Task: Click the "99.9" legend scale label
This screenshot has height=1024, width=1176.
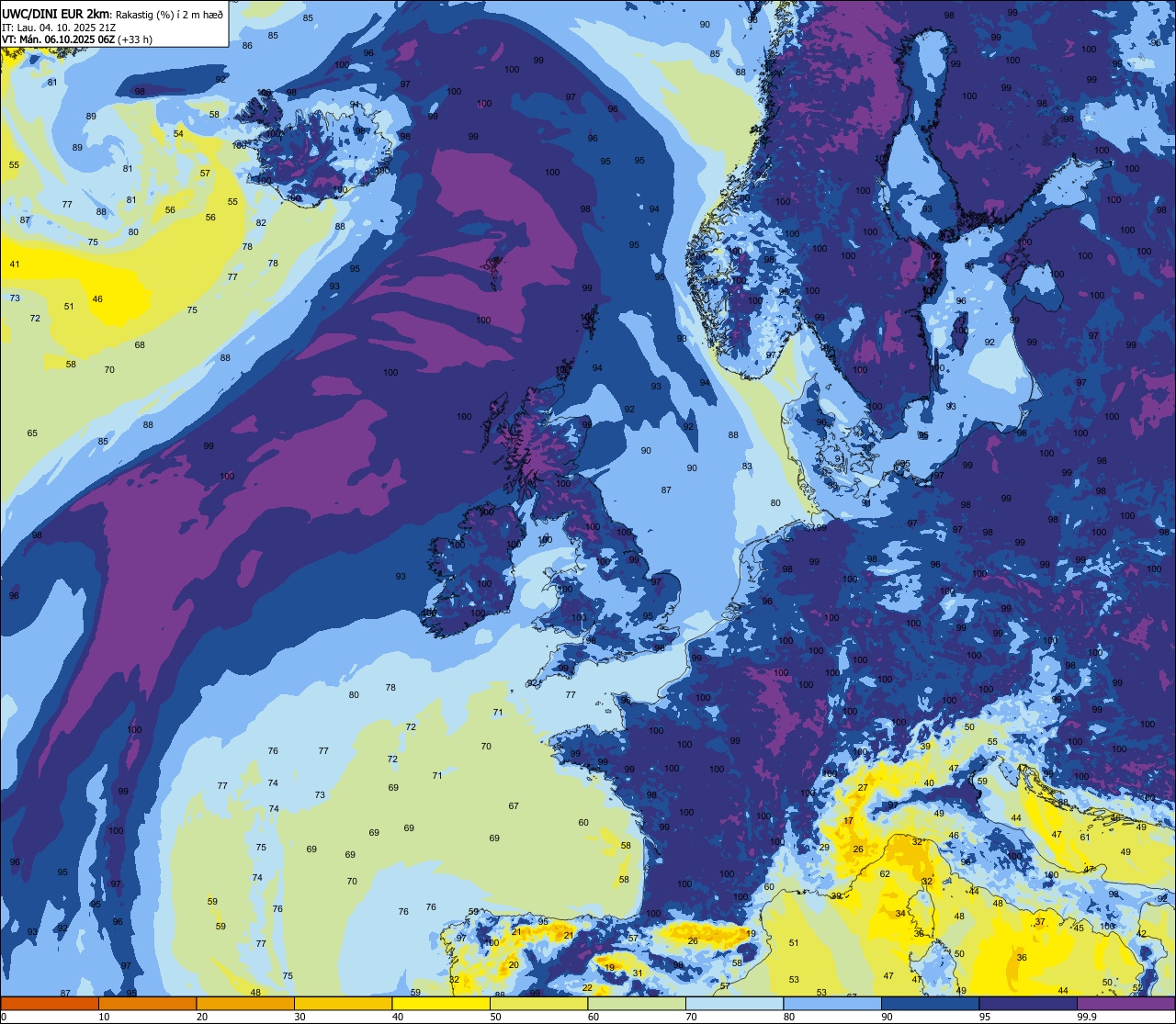Action: [x=1087, y=1017]
